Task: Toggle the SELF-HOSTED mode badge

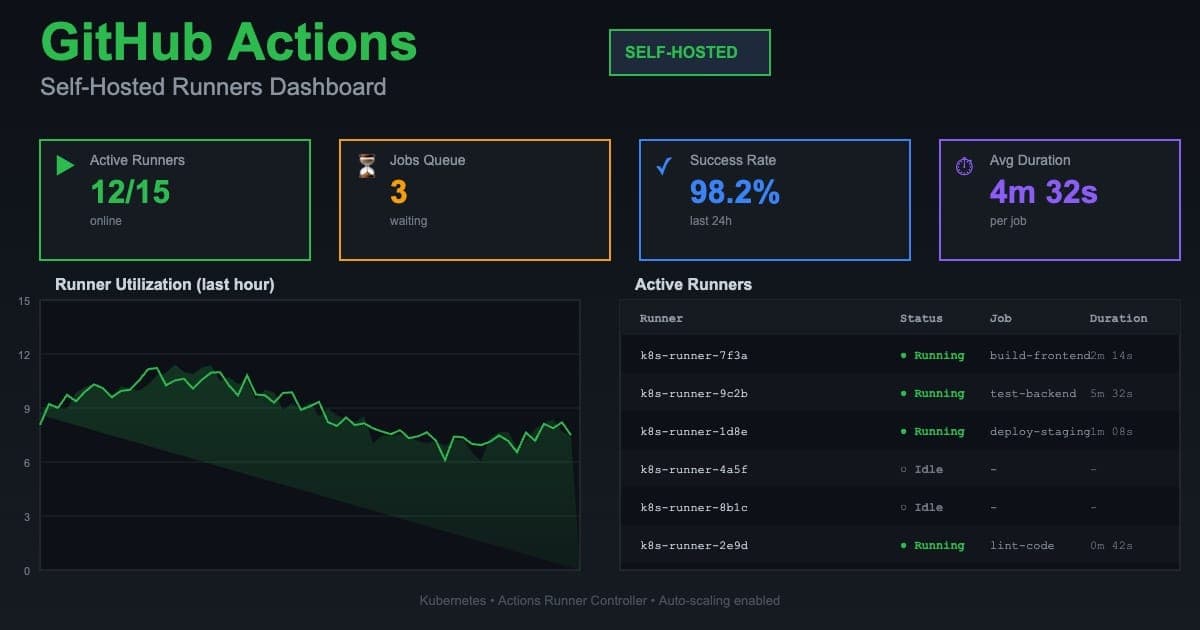Action: pyautogui.click(x=689, y=52)
